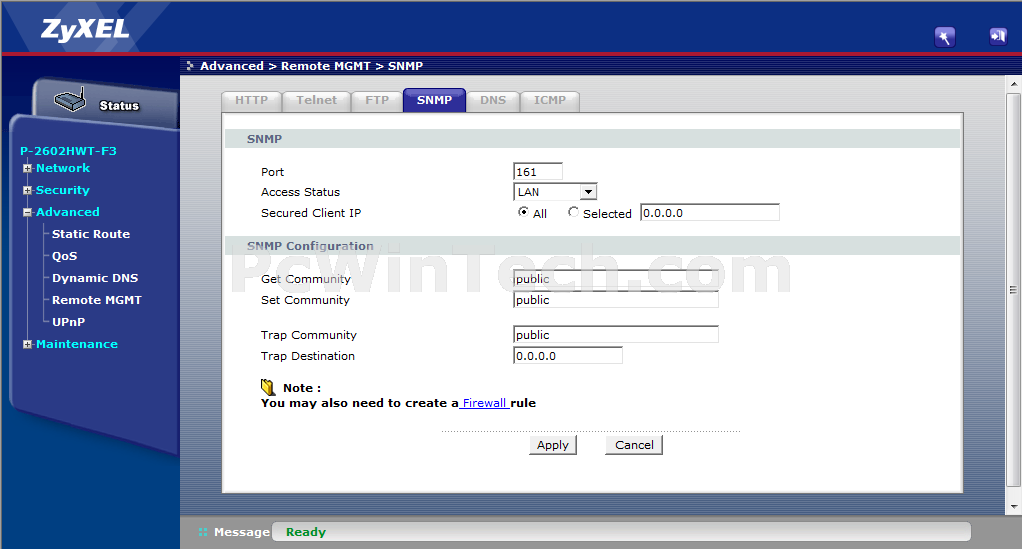Expand the Maintenance tree node
This screenshot has height=549, width=1022.
point(27,344)
